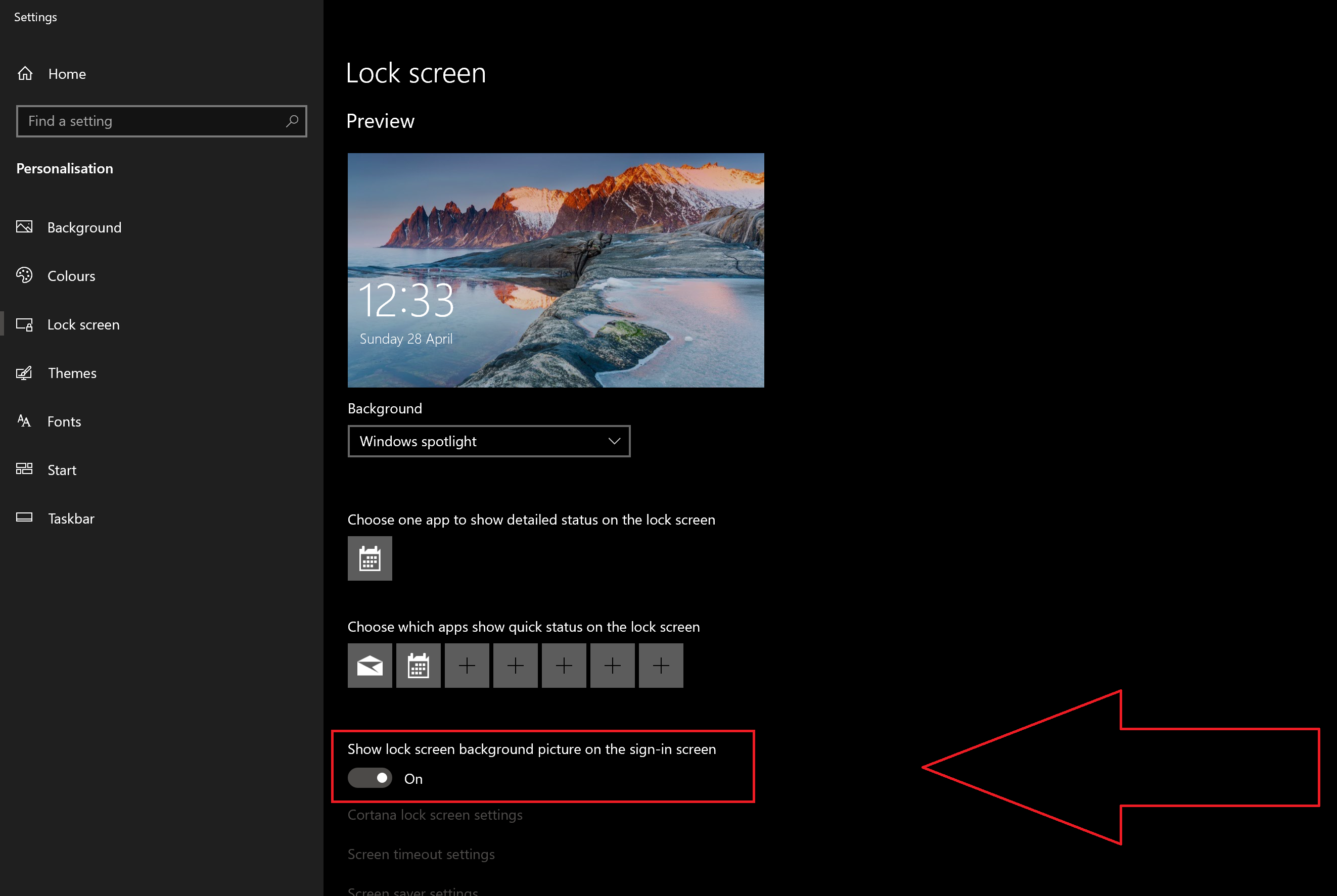The image size is (1337, 896).
Task: Click the search magnifier icon
Action: pos(292,121)
